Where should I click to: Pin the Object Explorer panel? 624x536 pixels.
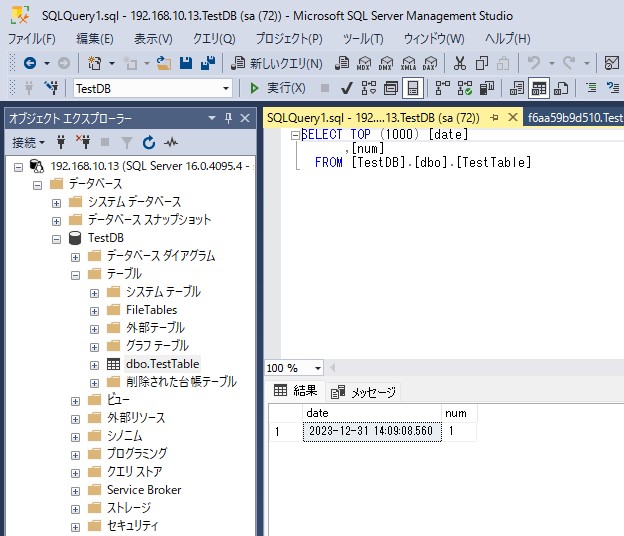[228, 118]
